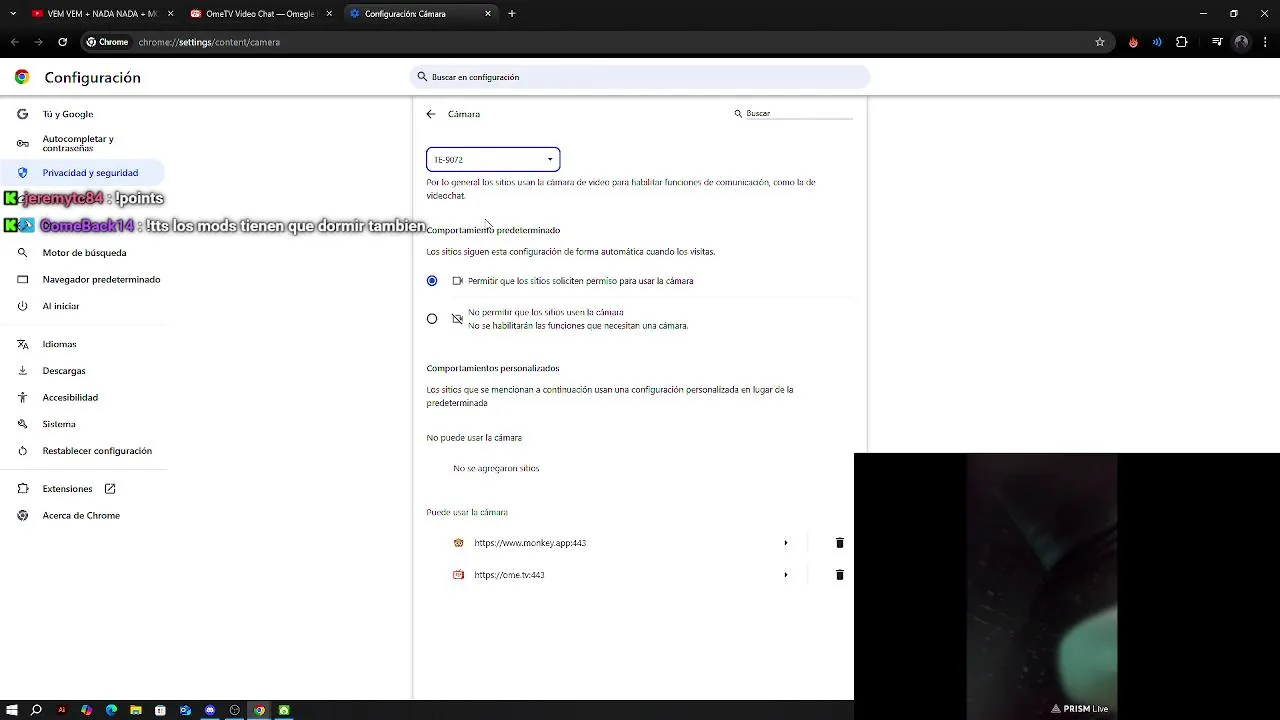
Task: Expand the https://www.monkey.app:443 site details arrow
Action: (x=786, y=543)
